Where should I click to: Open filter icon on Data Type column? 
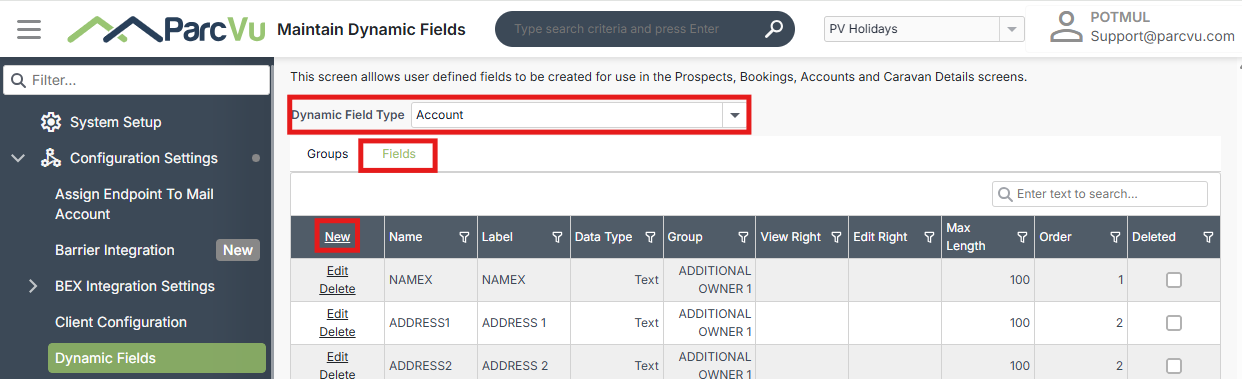[650, 237]
